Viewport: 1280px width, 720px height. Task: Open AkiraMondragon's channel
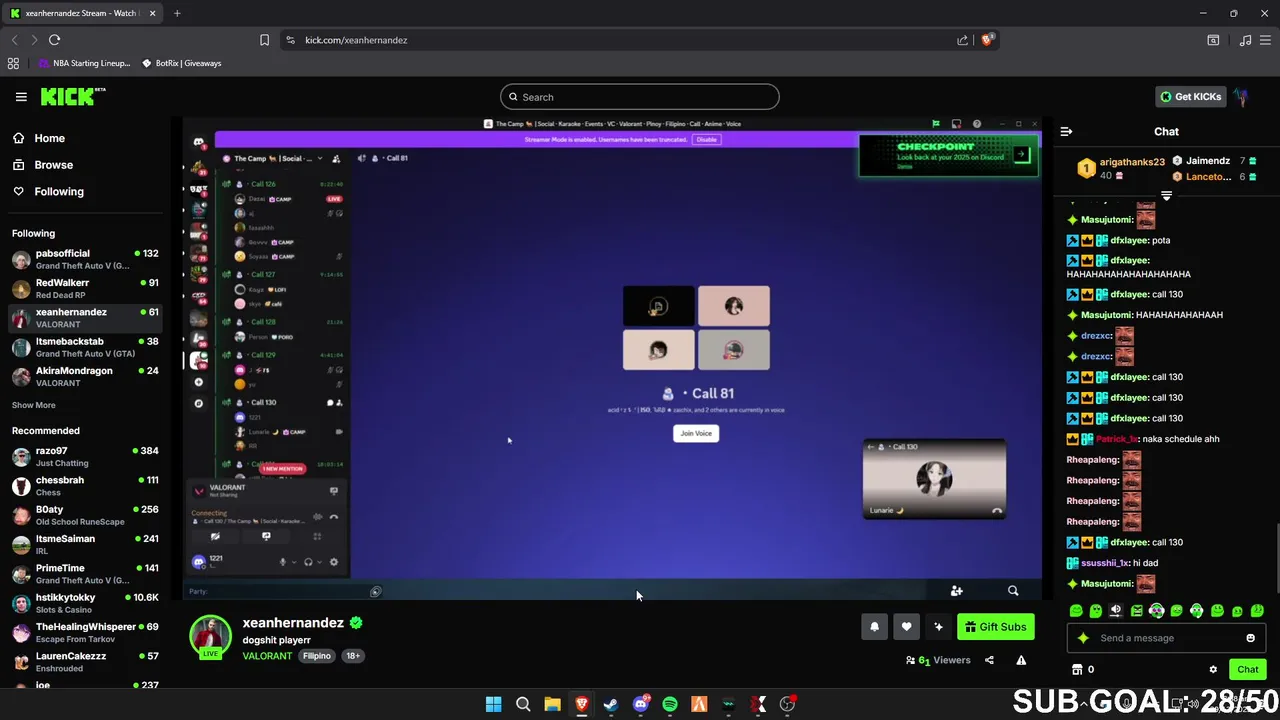pos(85,377)
